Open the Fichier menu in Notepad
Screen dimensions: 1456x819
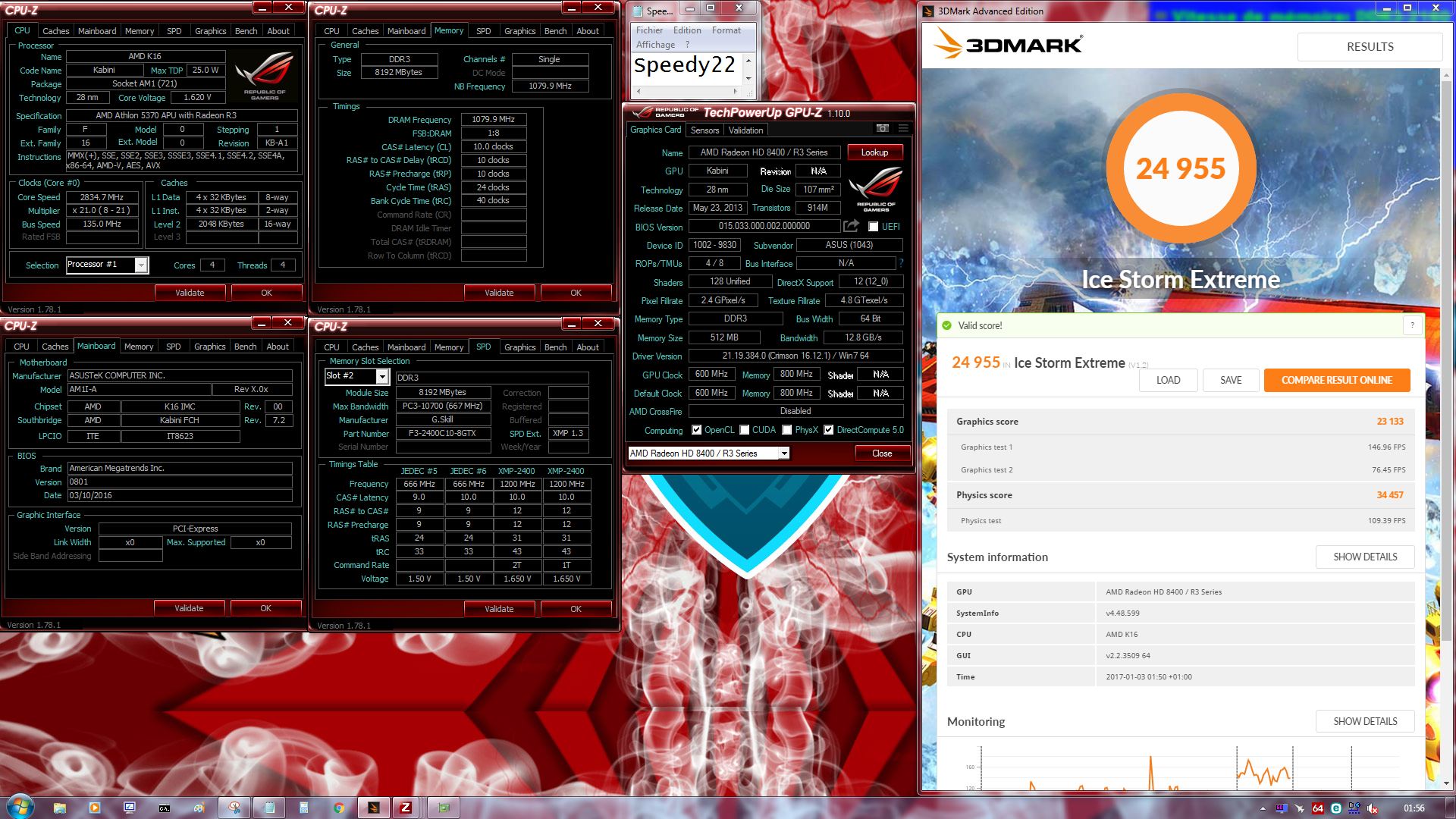649,30
